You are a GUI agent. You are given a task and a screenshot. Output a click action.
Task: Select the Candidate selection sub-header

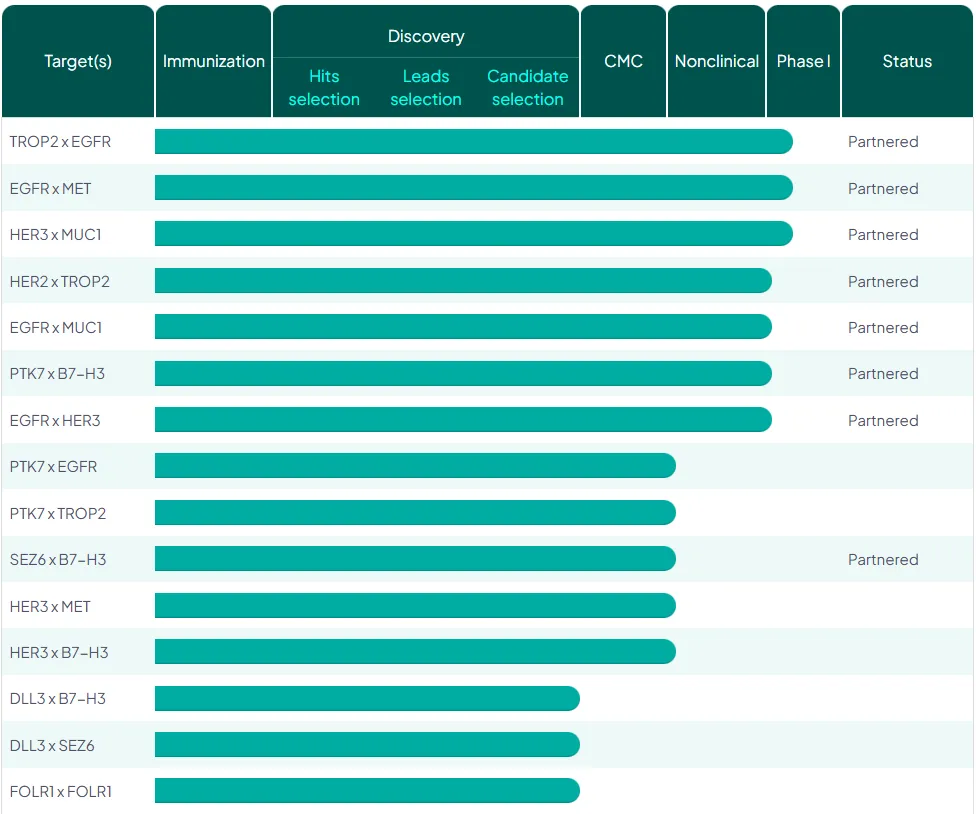[527, 88]
